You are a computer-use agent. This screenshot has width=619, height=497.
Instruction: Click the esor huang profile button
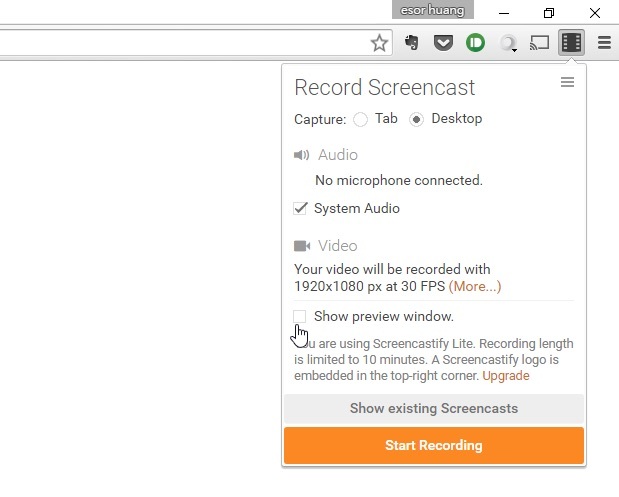tap(433, 12)
